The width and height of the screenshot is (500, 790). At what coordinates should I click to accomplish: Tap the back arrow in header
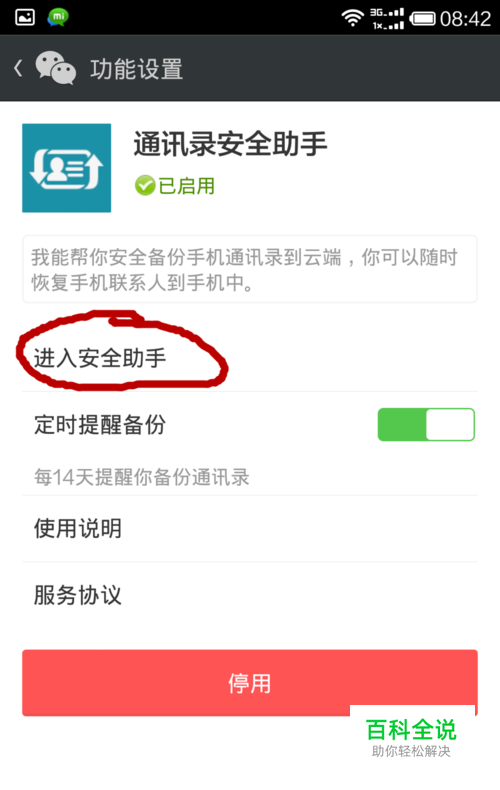click(x=18, y=68)
